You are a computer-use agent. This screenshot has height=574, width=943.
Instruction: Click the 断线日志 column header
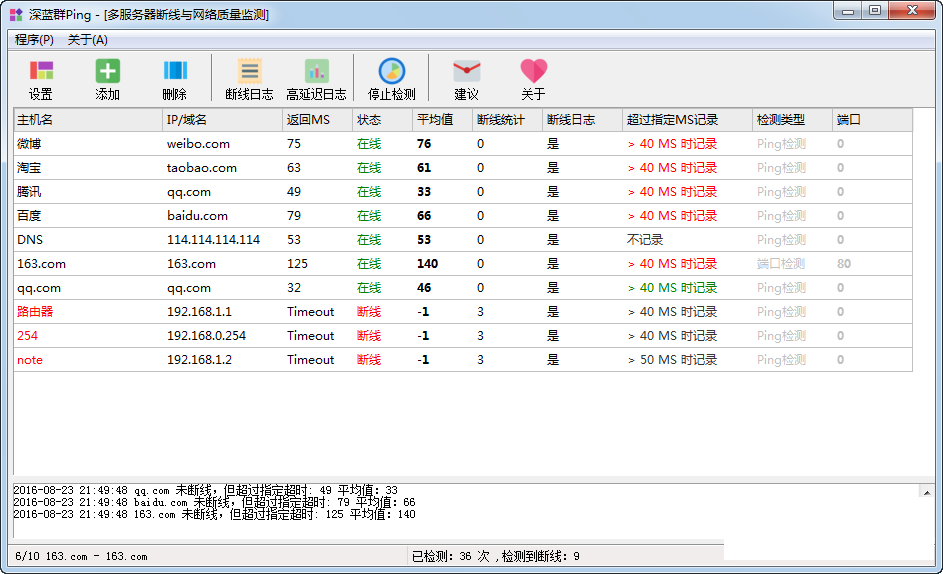click(583, 120)
